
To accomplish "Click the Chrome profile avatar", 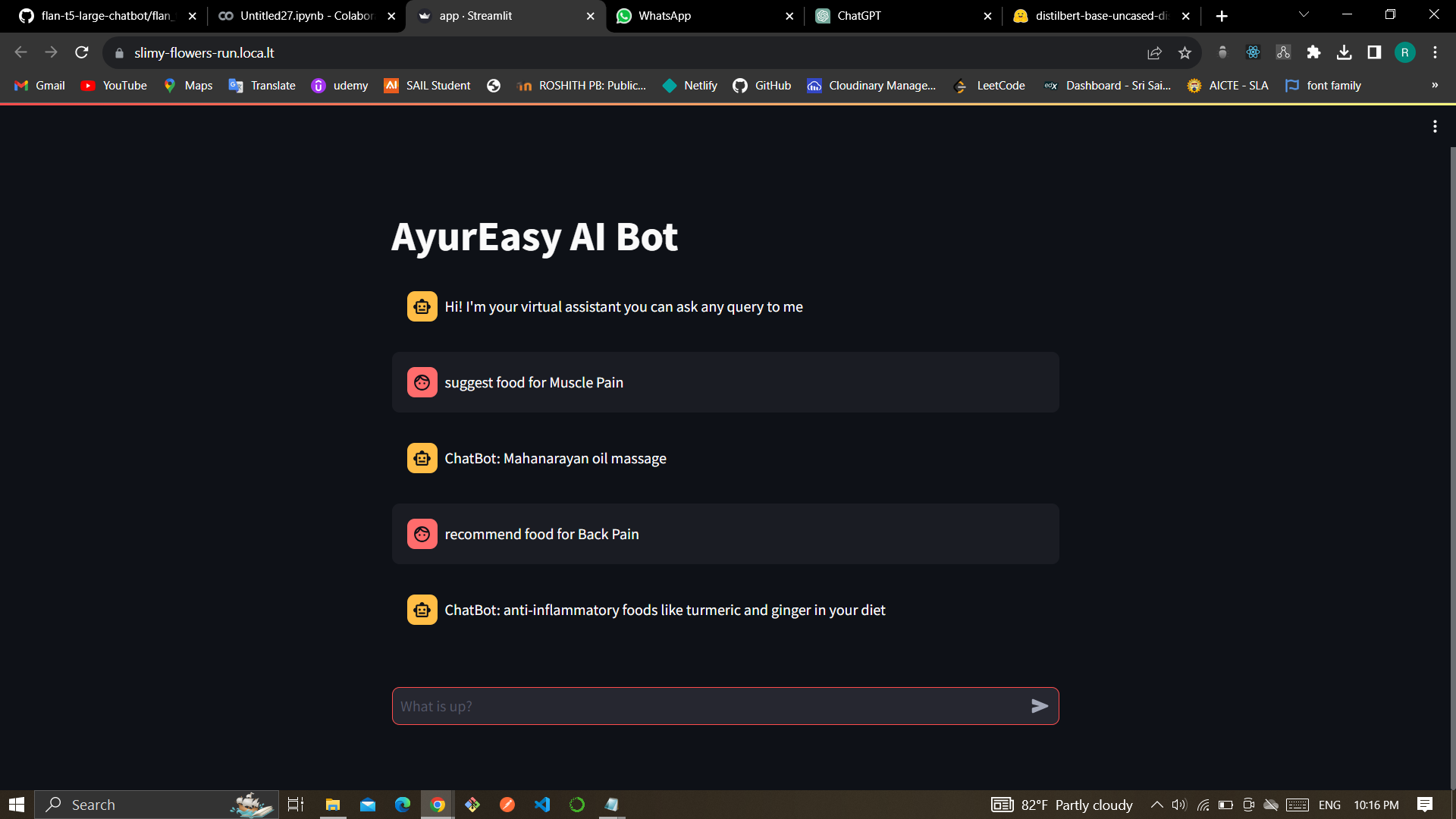I will click(x=1405, y=52).
